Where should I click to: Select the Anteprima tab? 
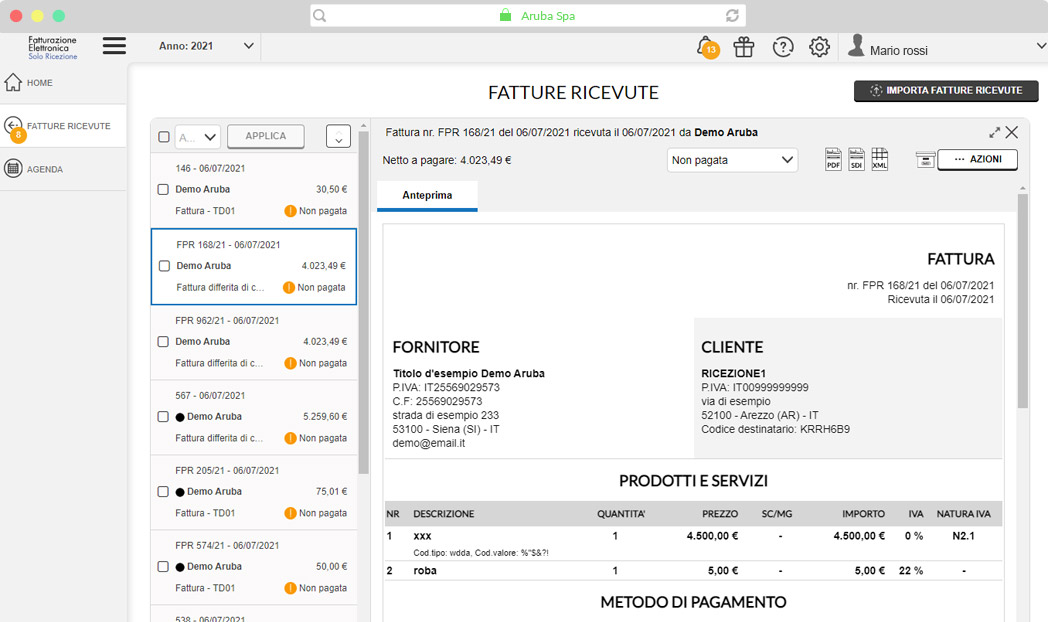427,196
